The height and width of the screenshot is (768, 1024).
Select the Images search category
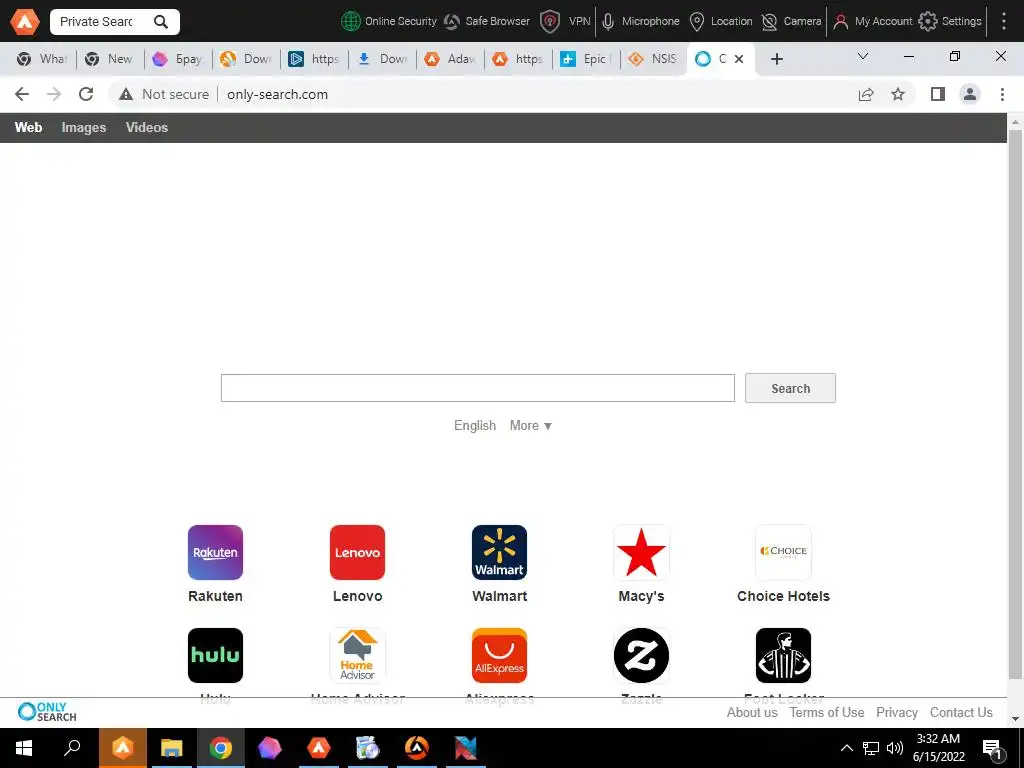pos(84,127)
